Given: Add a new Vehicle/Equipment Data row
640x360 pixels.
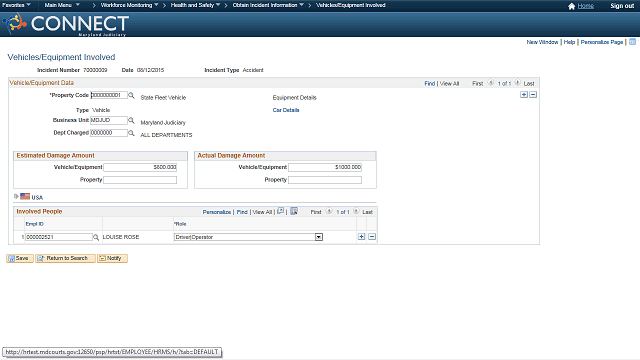Looking at the screenshot, I should pyautogui.click(x=524, y=95).
